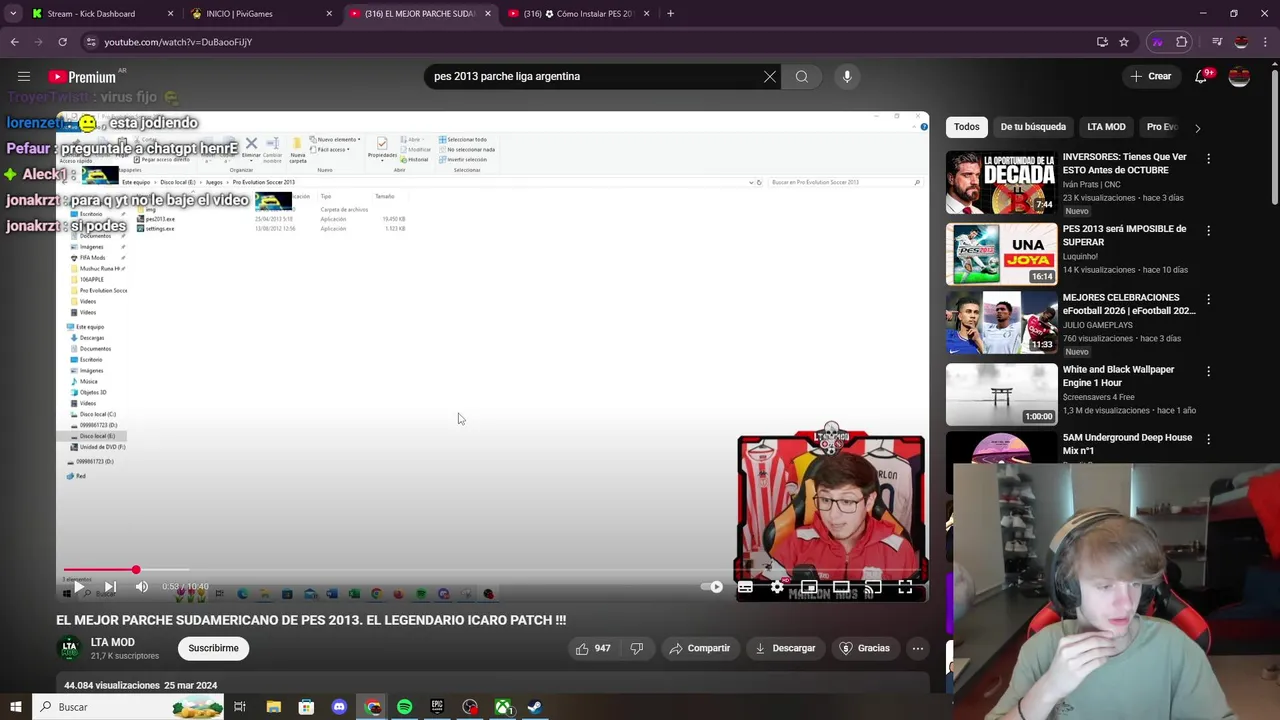Go back in the browser
Screen dimensions: 1280x720
15,42
